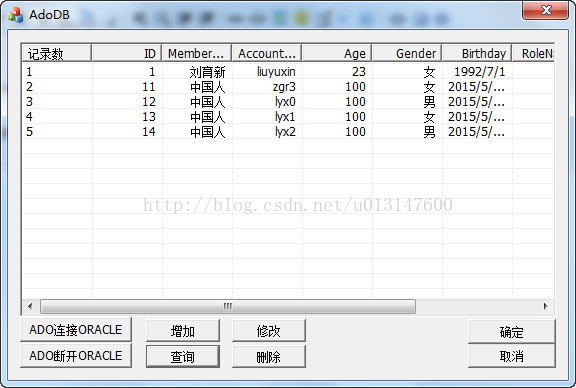Viewport: 576px width, 388px height.
Task: Click the Gender column header
Action: tap(407, 53)
